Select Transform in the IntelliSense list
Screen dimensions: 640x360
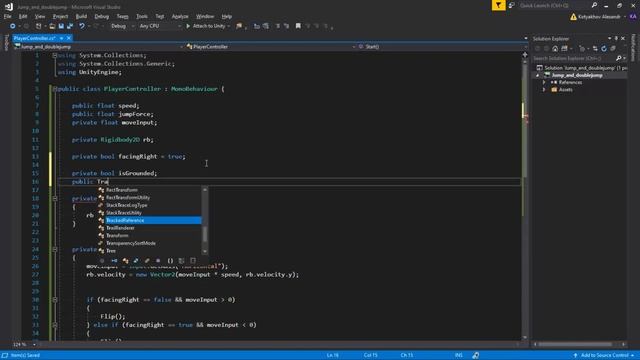pos(117,236)
